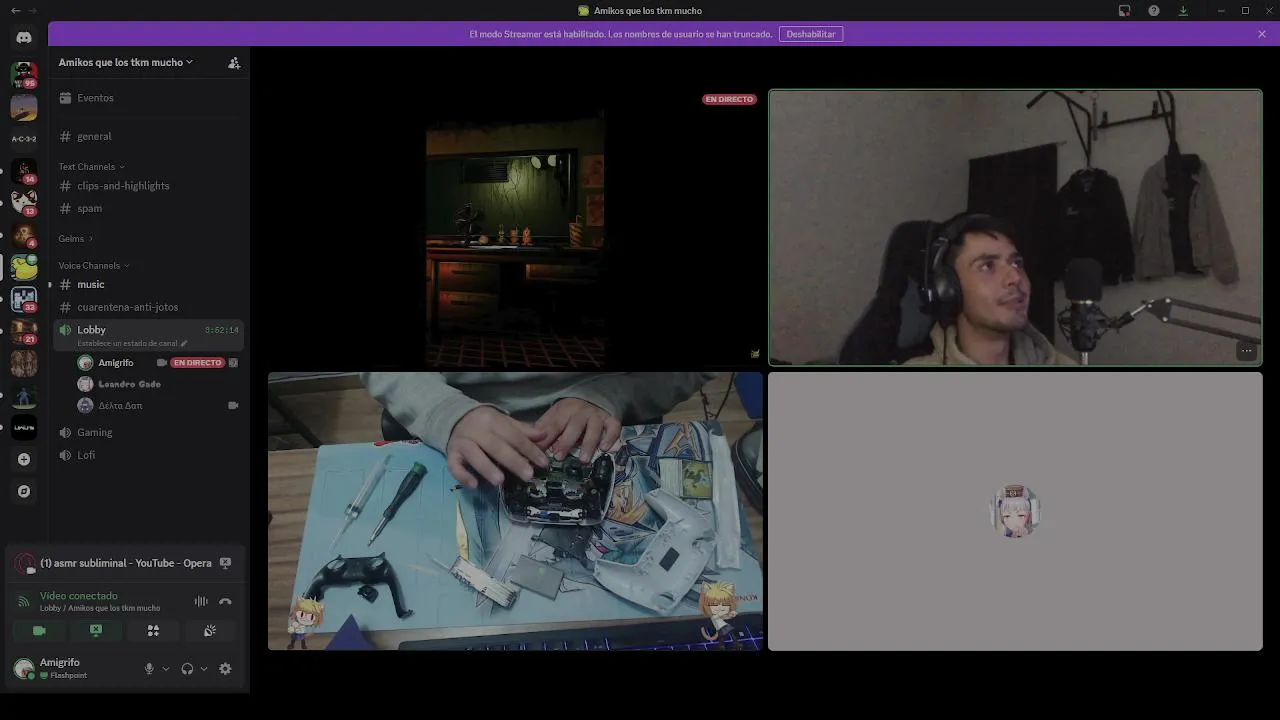Collapse the Text Channels category
The height and width of the screenshot is (720, 1280).
91,167
